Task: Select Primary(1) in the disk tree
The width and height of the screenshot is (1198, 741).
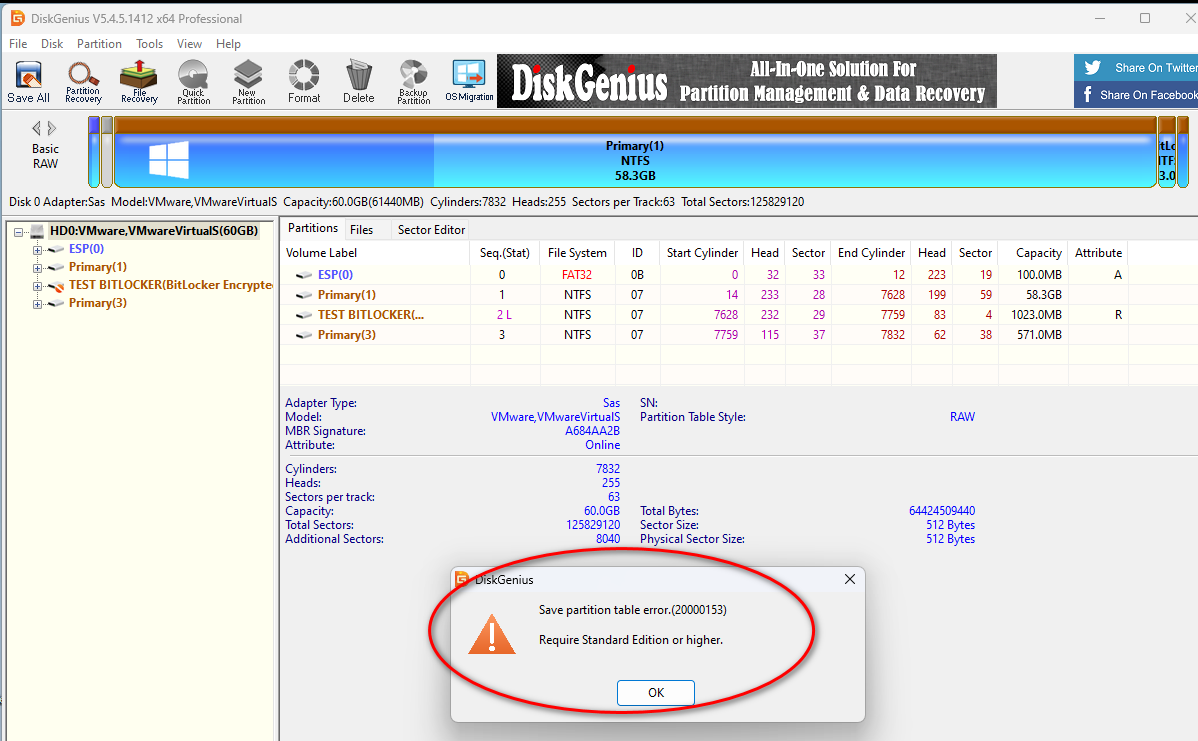Action: pyautogui.click(x=98, y=267)
